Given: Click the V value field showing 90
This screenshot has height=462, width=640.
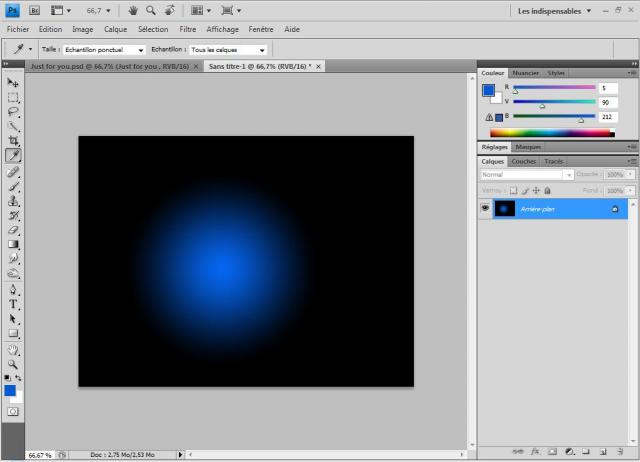Looking at the screenshot, I should 608,102.
